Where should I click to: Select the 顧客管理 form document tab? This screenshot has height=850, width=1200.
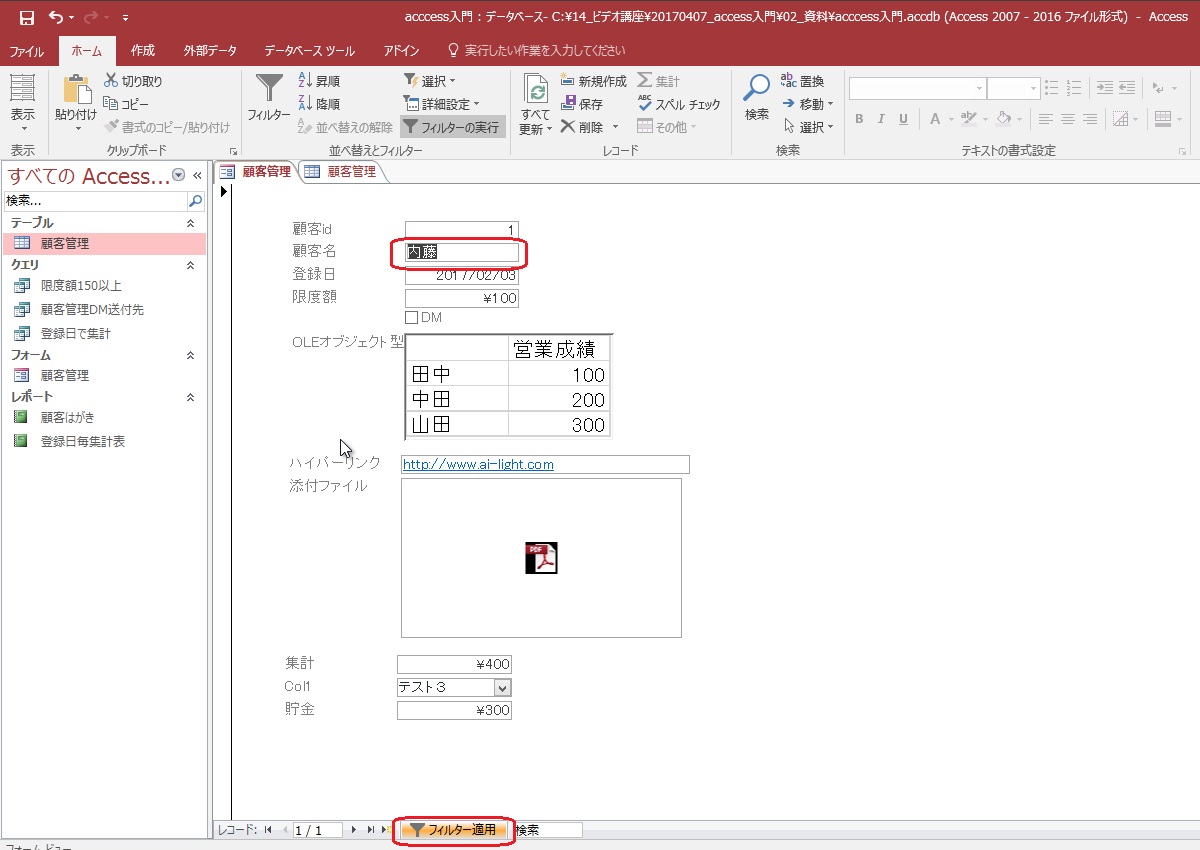coord(255,171)
